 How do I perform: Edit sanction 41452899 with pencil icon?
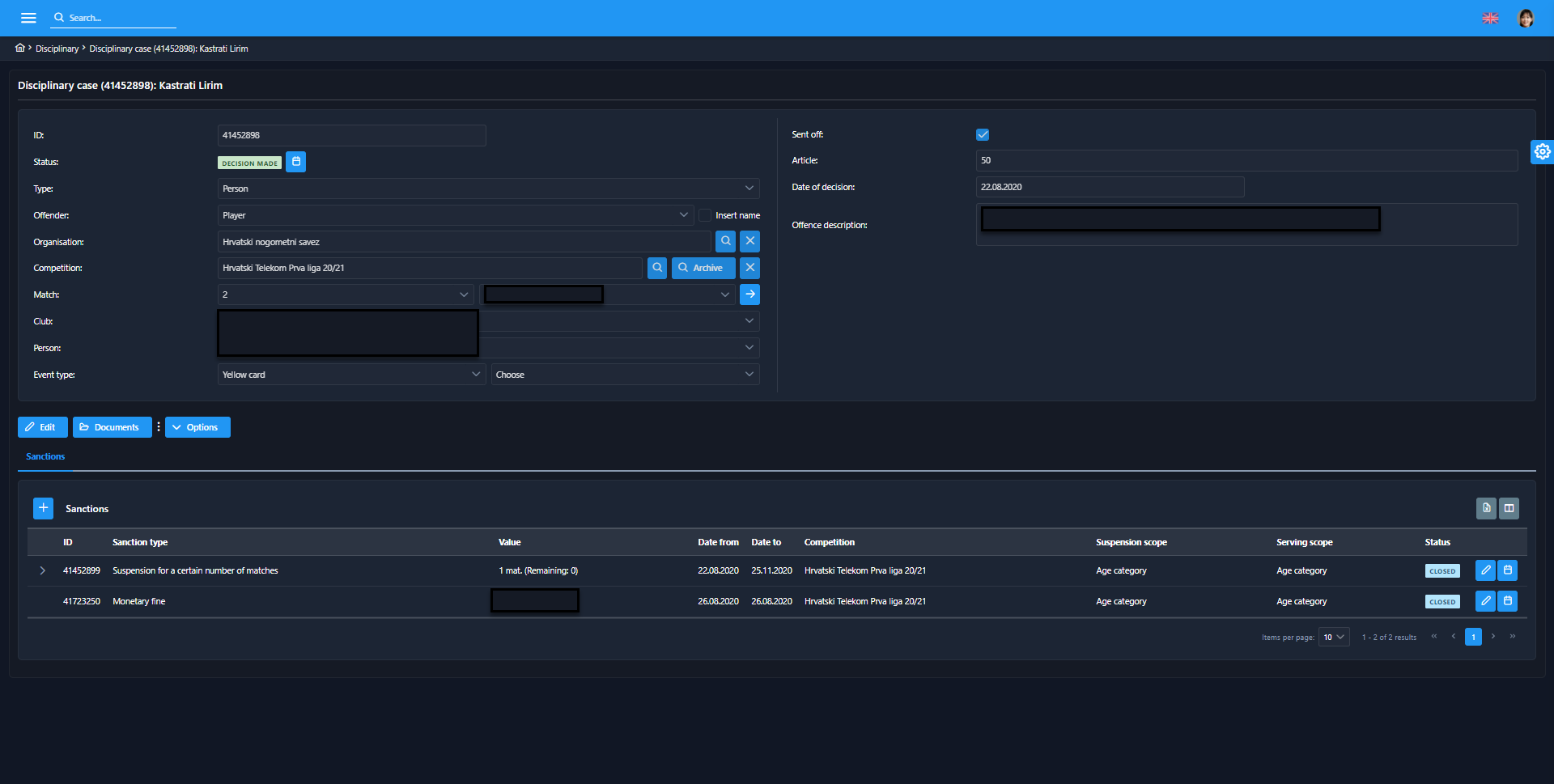click(1485, 570)
